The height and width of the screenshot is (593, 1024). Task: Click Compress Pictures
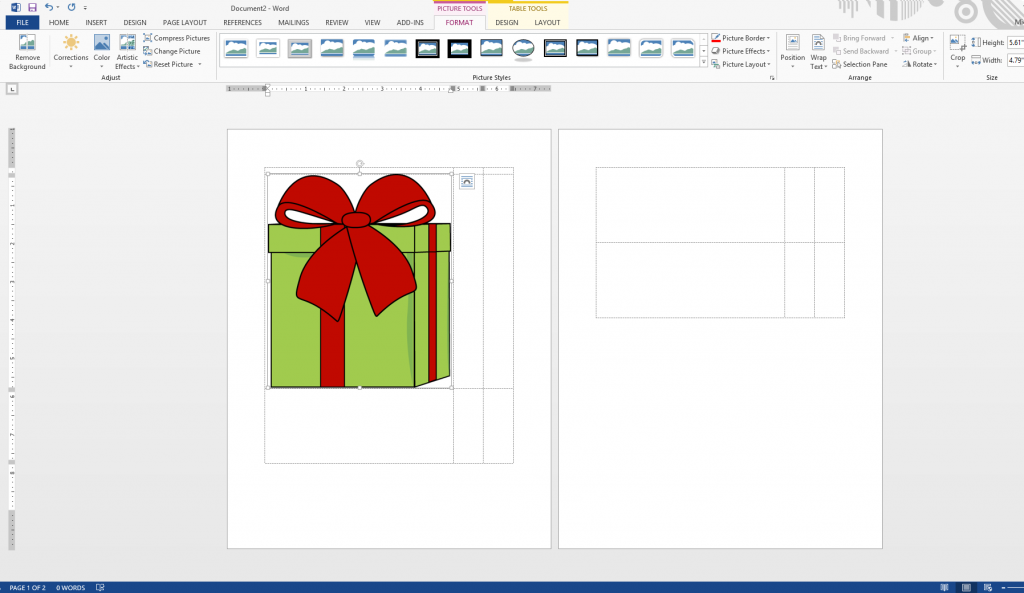176,38
